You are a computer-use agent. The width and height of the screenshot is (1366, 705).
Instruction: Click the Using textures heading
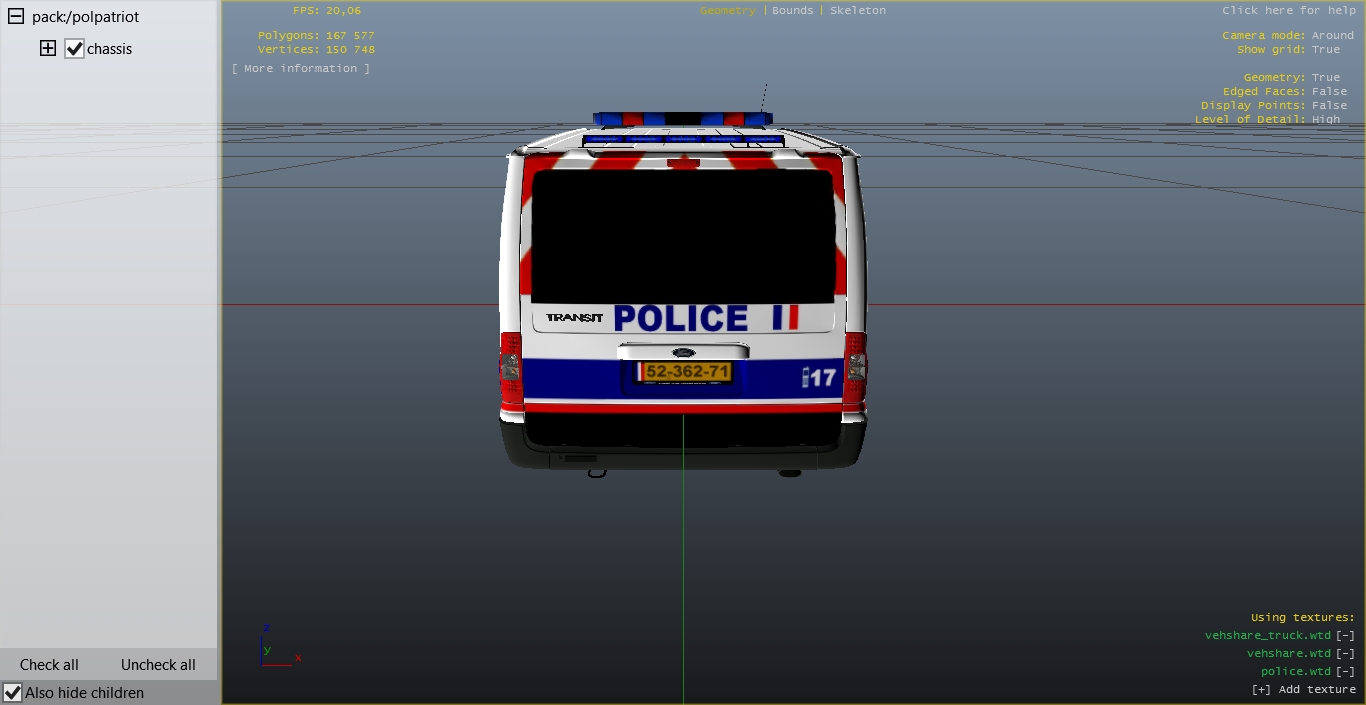[x=1303, y=618]
